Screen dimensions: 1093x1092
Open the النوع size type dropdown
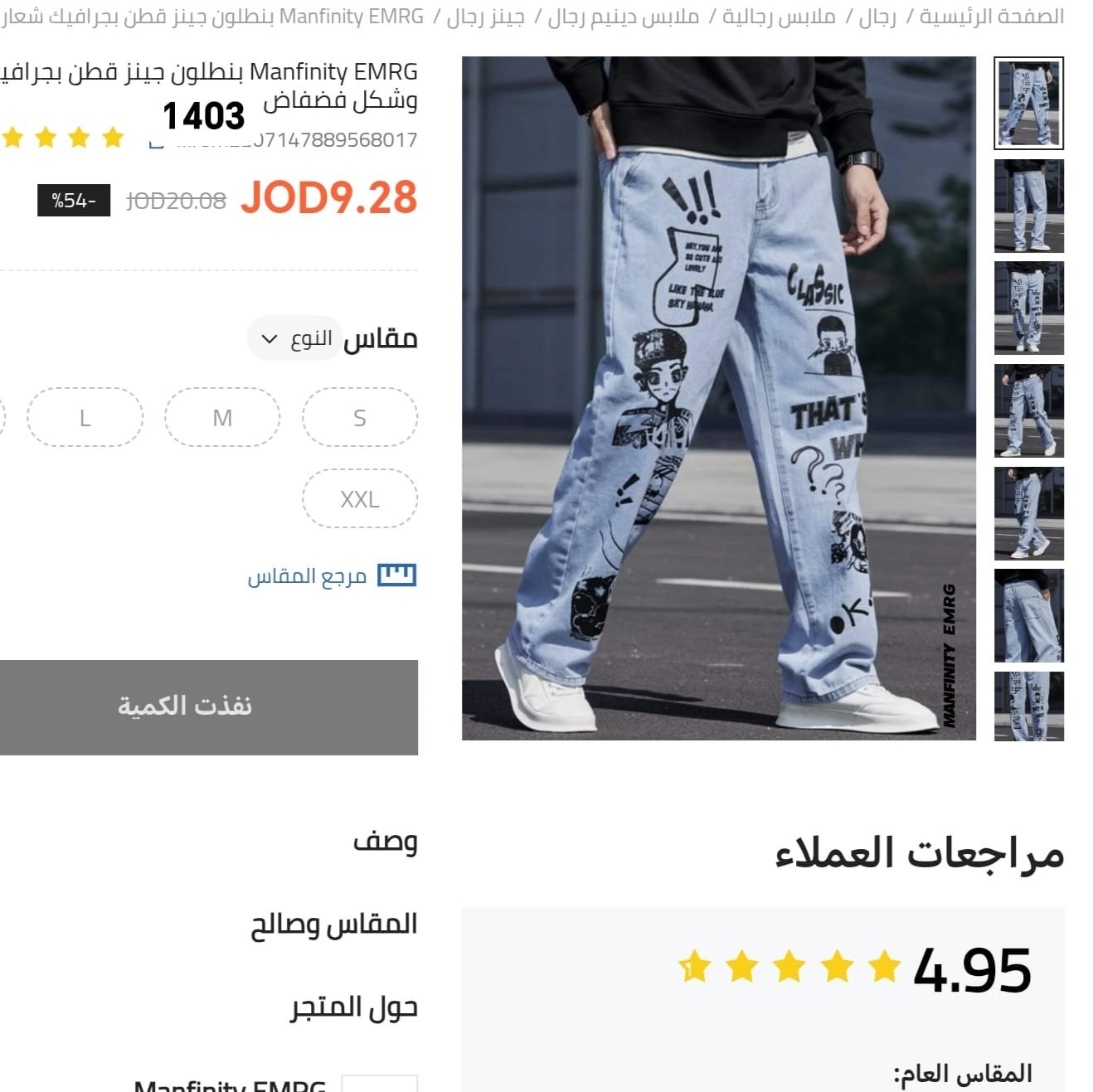pyautogui.click(x=294, y=338)
